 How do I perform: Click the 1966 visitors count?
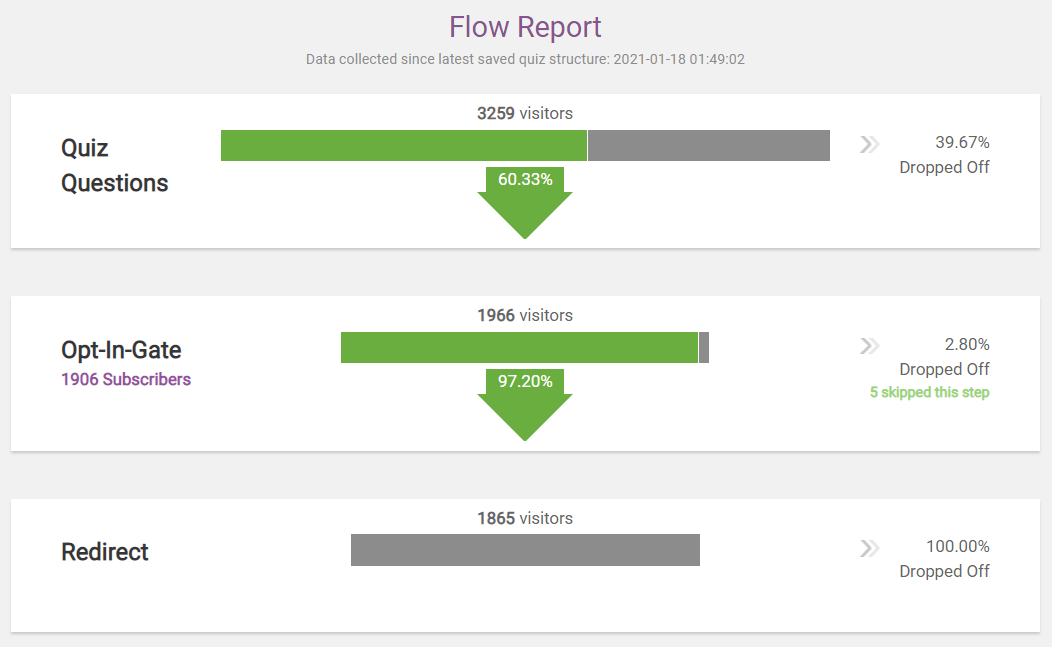[x=525, y=315]
